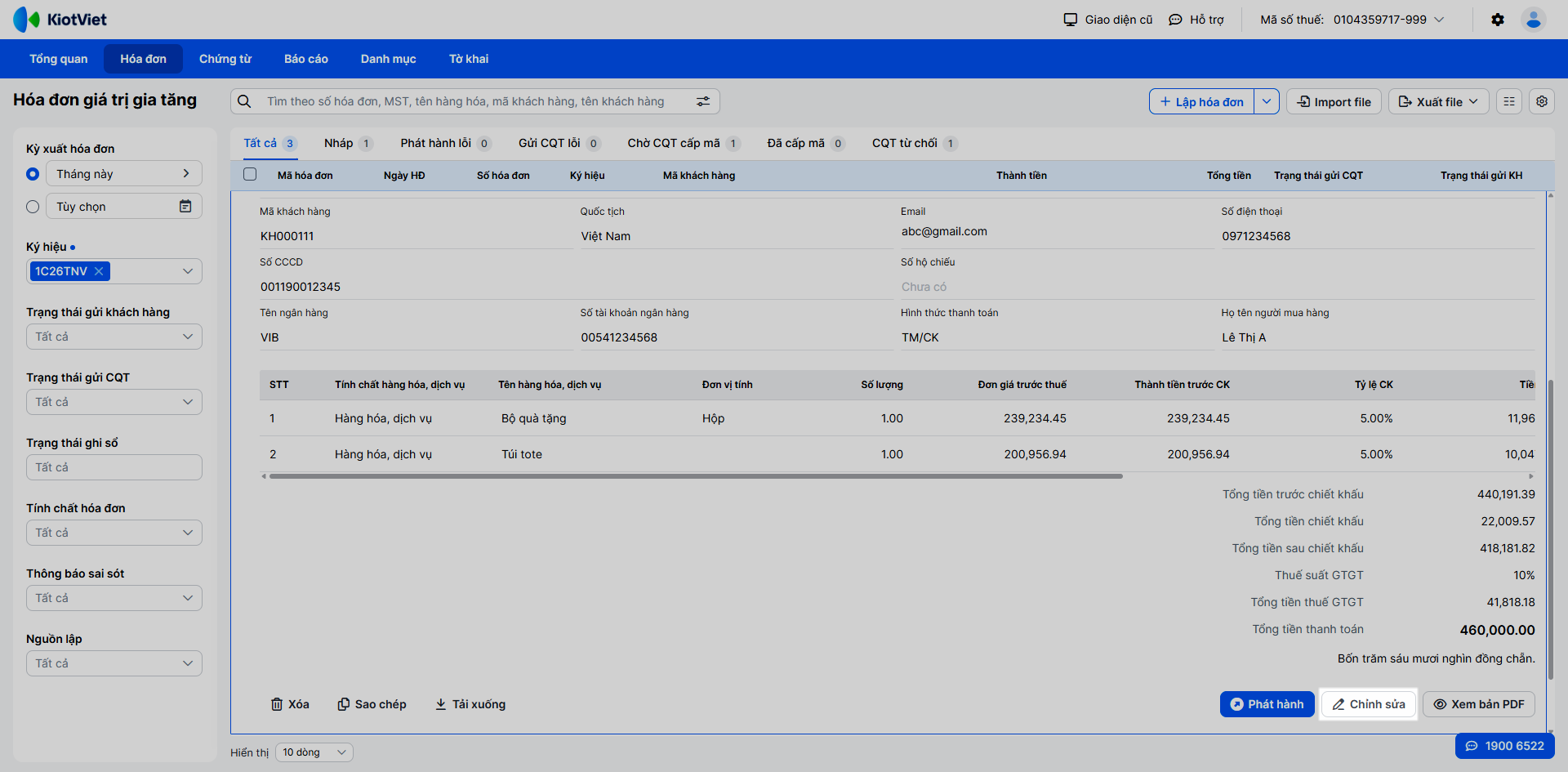Viewport: 1568px width, 772px height.
Task: Click the Túi tote item name
Action: point(522,454)
